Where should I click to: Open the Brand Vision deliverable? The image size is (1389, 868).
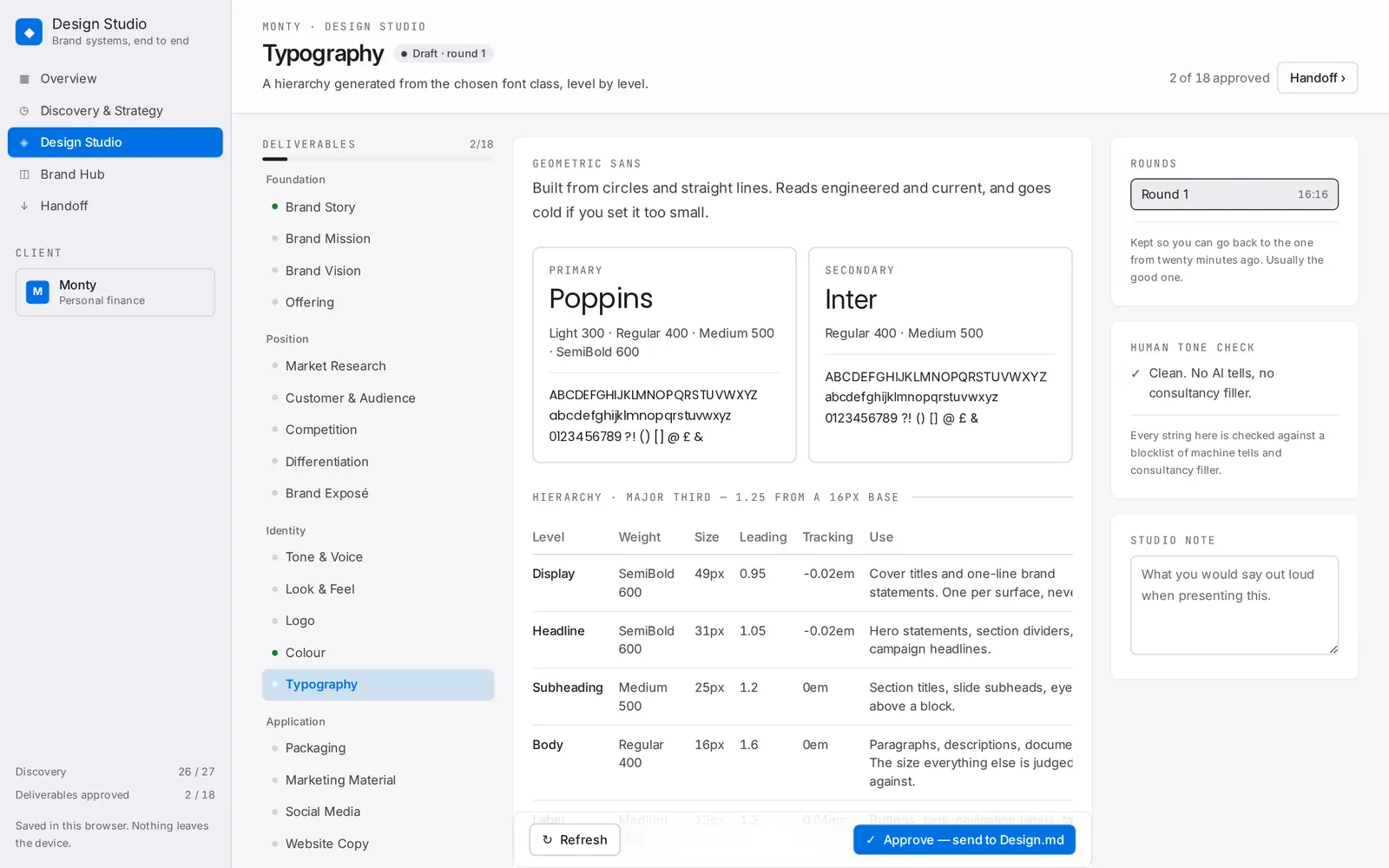coord(379,271)
